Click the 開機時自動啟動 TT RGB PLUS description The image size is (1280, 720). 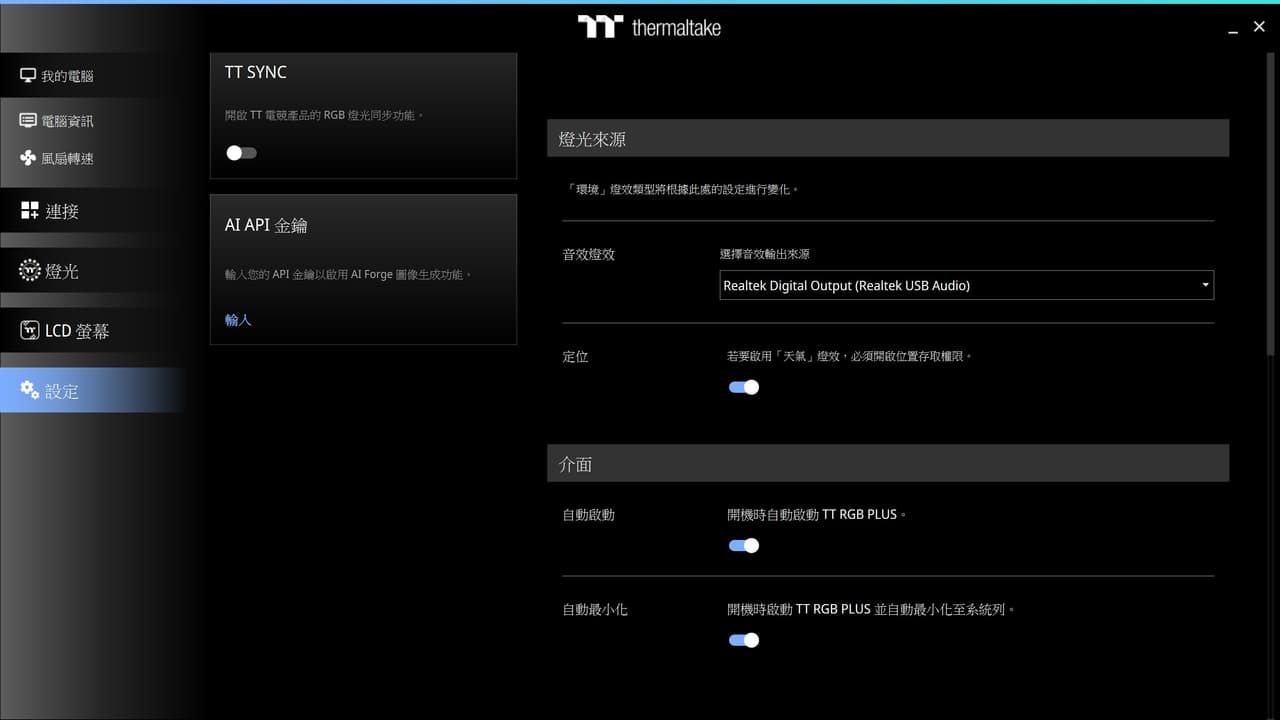tap(817, 515)
